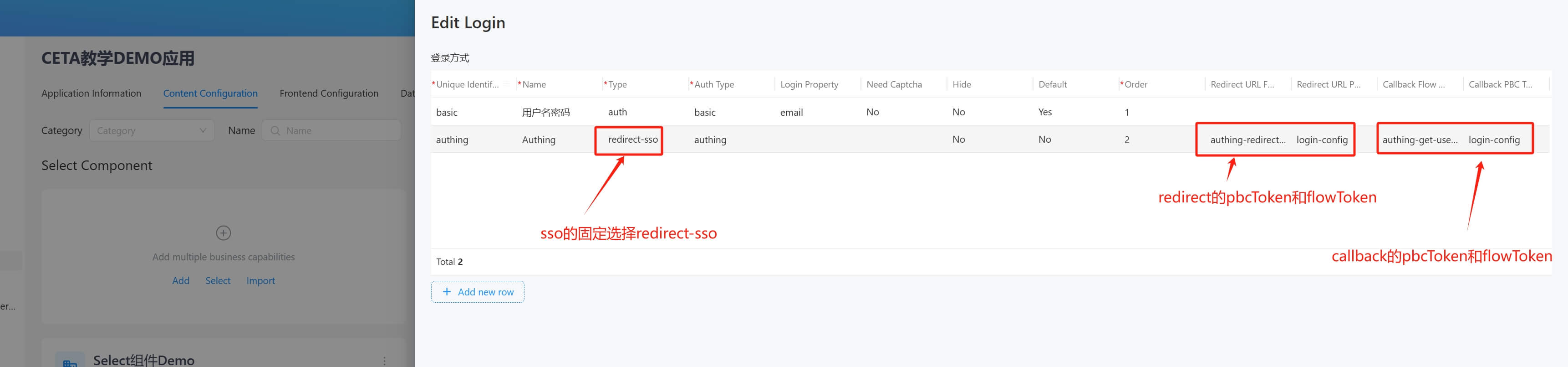1568x367 pixels.
Task: Click the Callback PBC T... column header
Action: coord(1500,84)
